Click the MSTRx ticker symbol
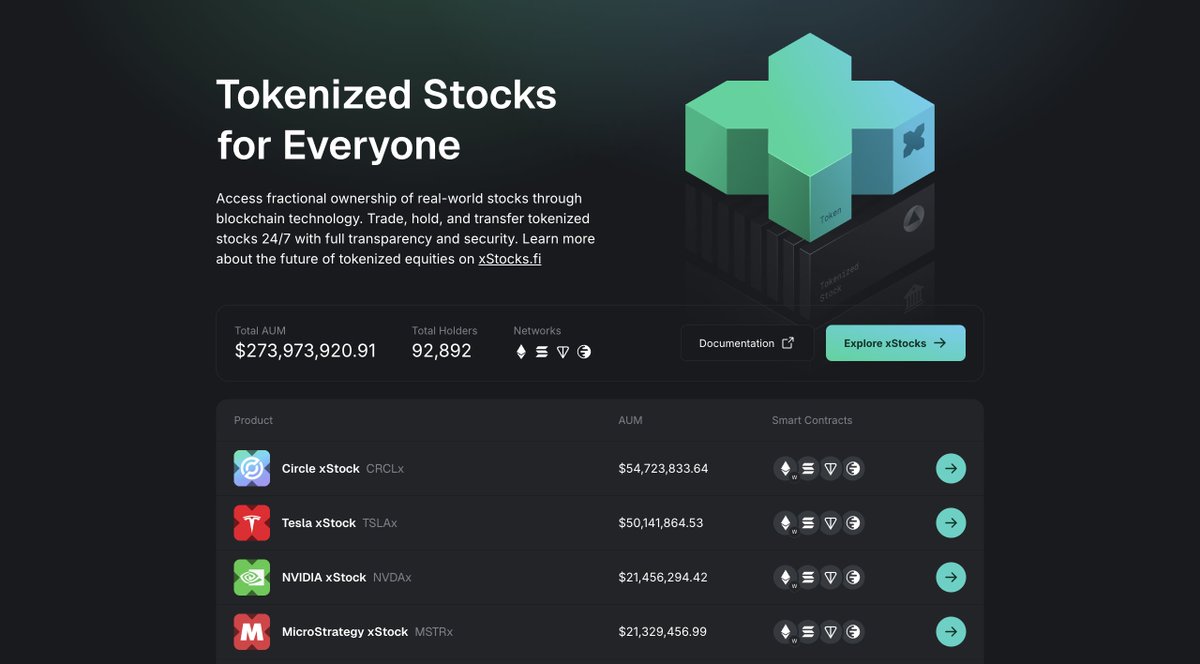 click(x=434, y=632)
